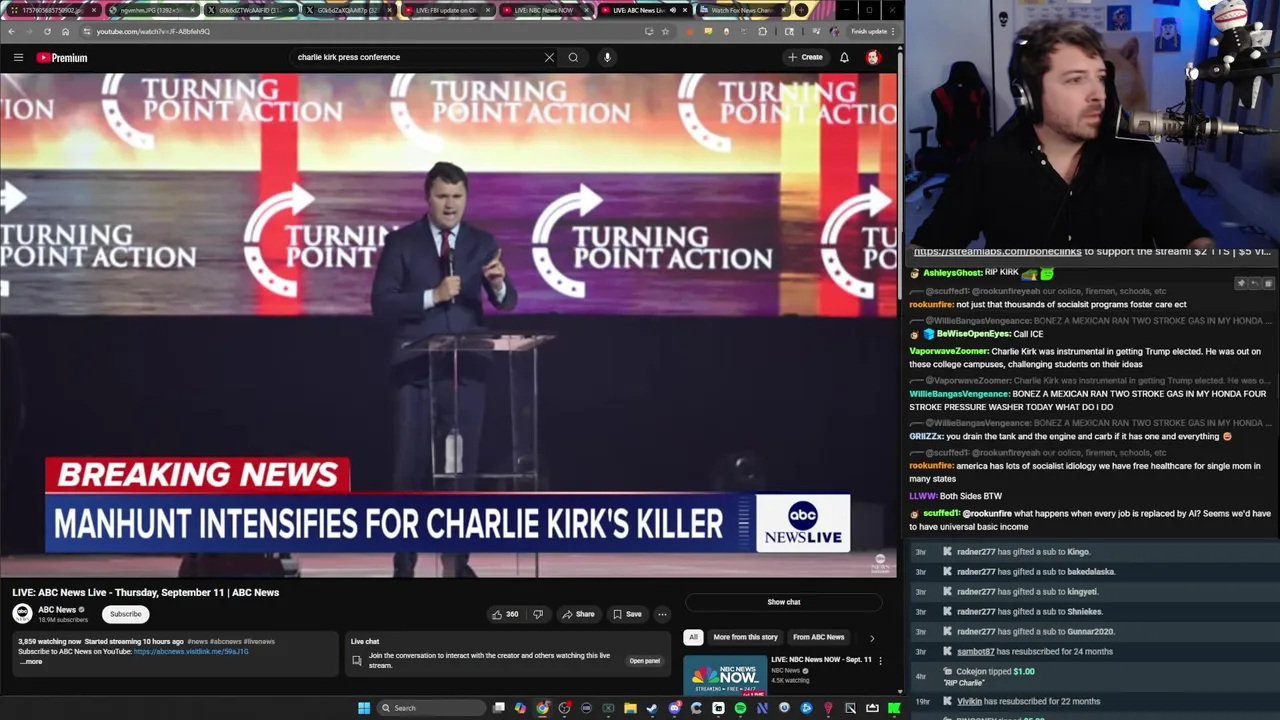Select the More from this story chip

pyautogui.click(x=745, y=637)
